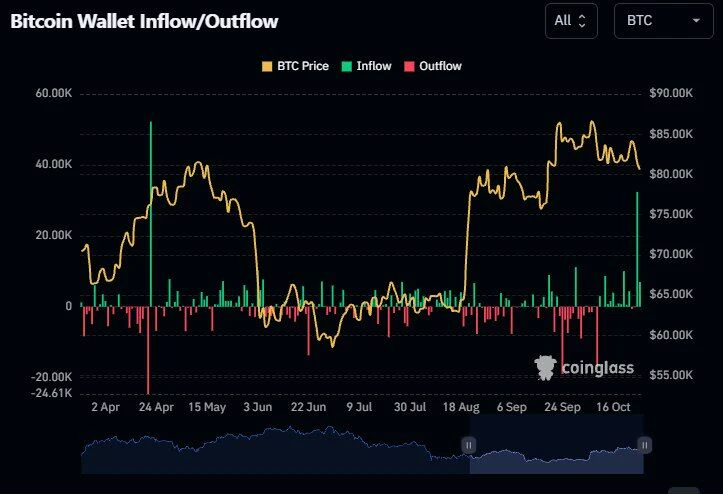Click the 24 Apr x-axis label
Screen dimensions: 723x494
[156, 407]
